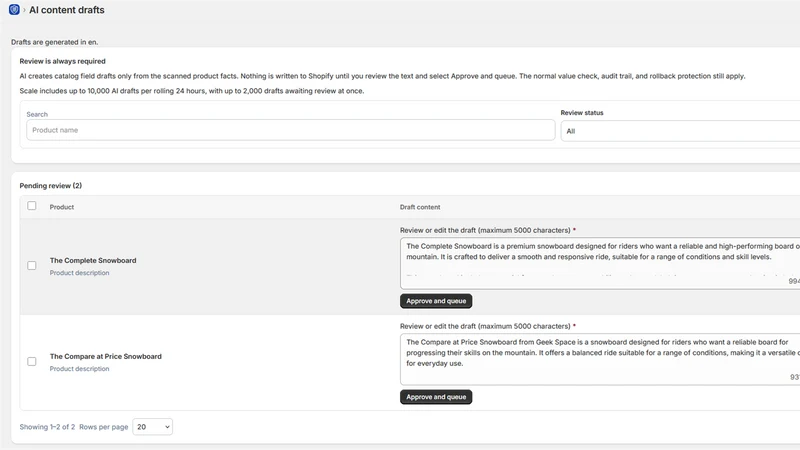The height and width of the screenshot is (450, 800).
Task: Edit the Compare at Price Snowboard draft text
Action: click(x=600, y=359)
